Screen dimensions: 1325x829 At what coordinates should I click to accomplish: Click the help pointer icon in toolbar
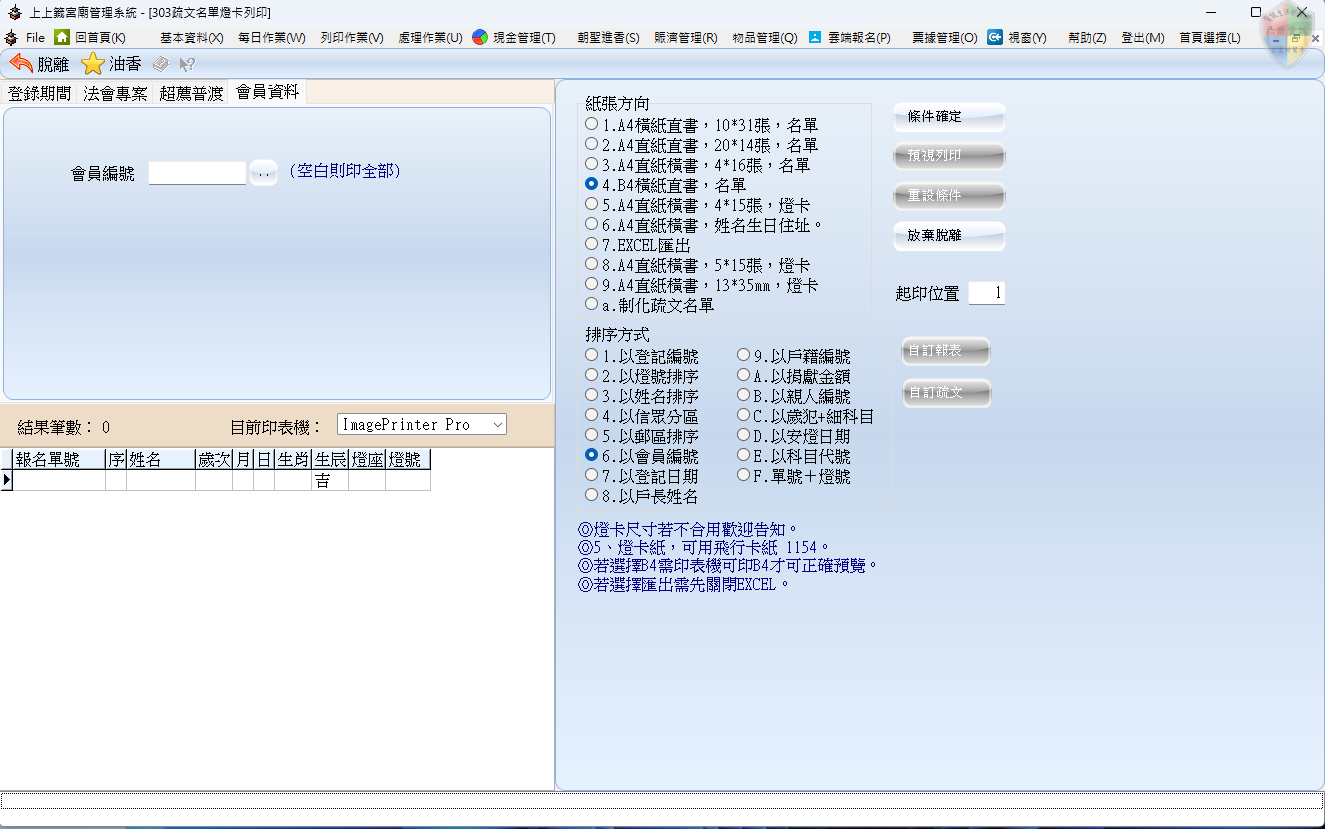click(x=187, y=64)
